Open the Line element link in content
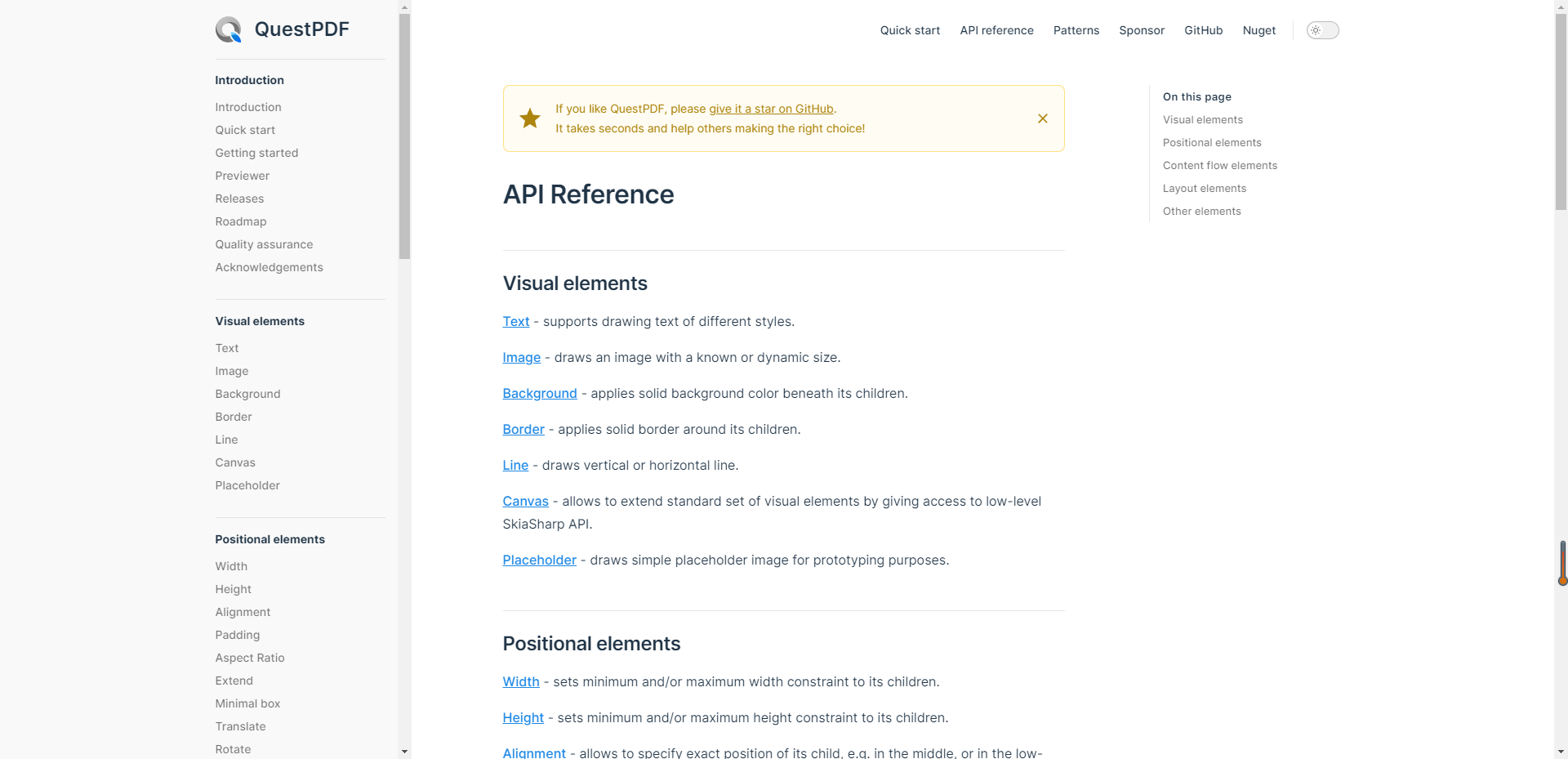This screenshot has height=759, width=1568. [x=515, y=466]
